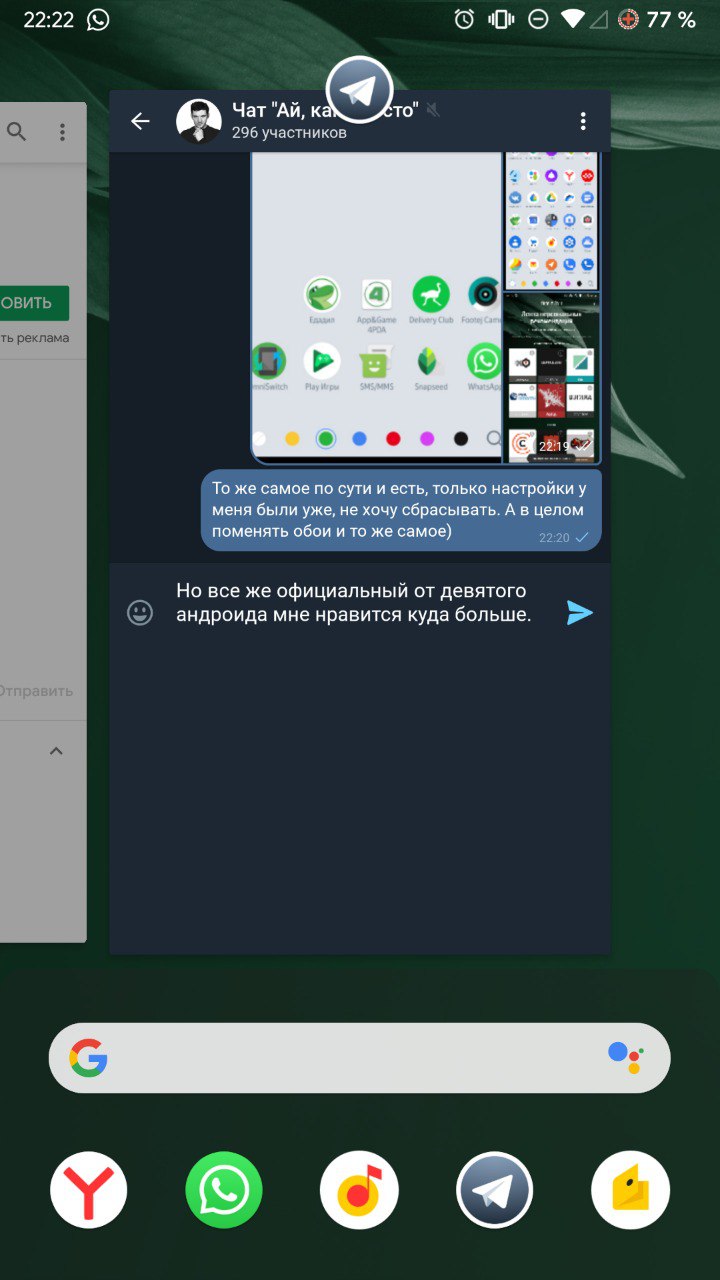Open the chat avatar photo
Screen dimensions: 720x1280
(x=198, y=121)
